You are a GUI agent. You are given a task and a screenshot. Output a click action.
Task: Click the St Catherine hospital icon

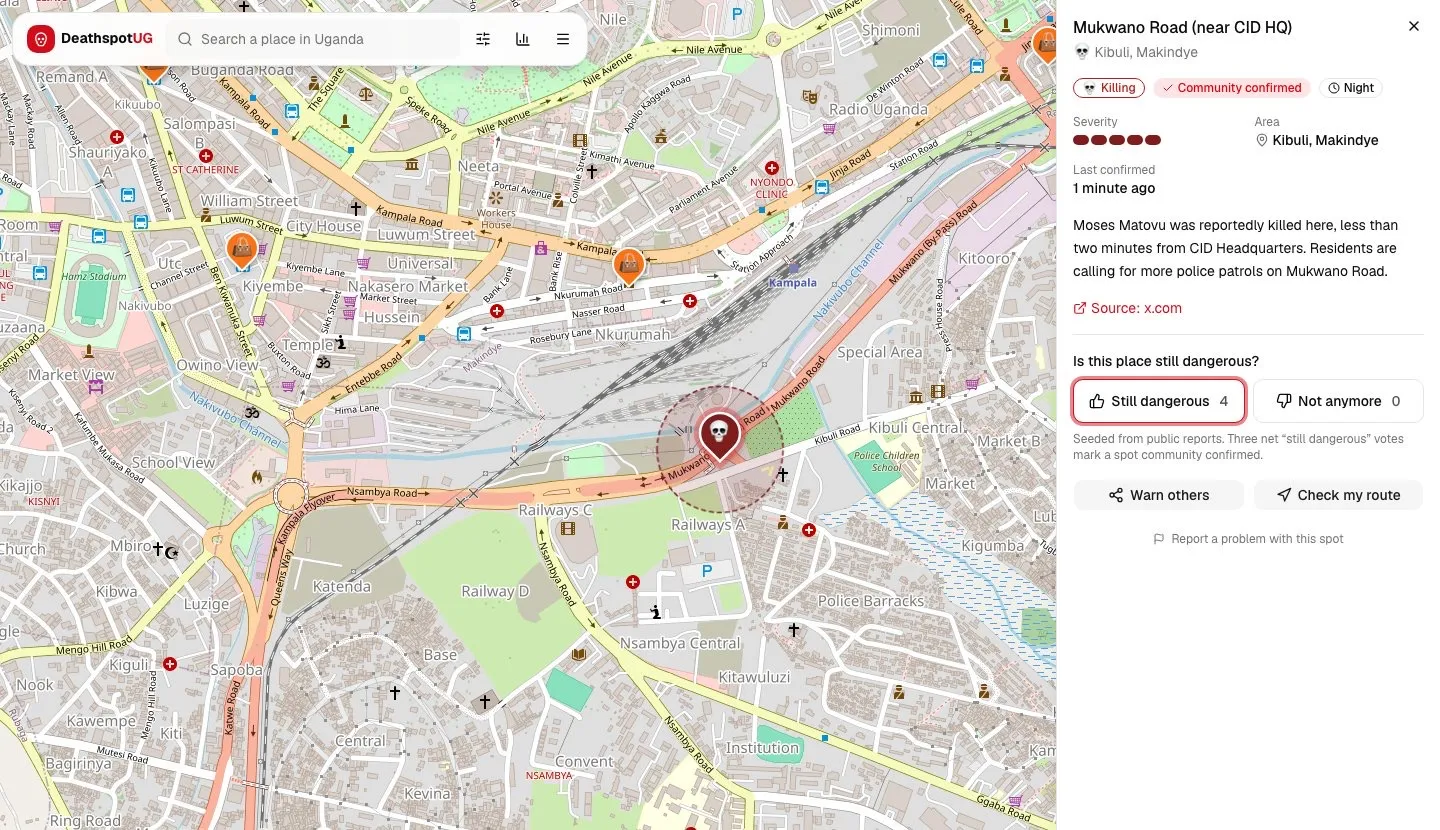click(x=206, y=156)
